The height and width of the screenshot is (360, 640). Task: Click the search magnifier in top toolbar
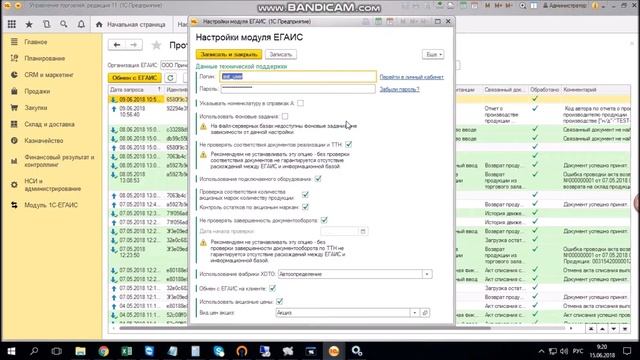(x=64, y=24)
